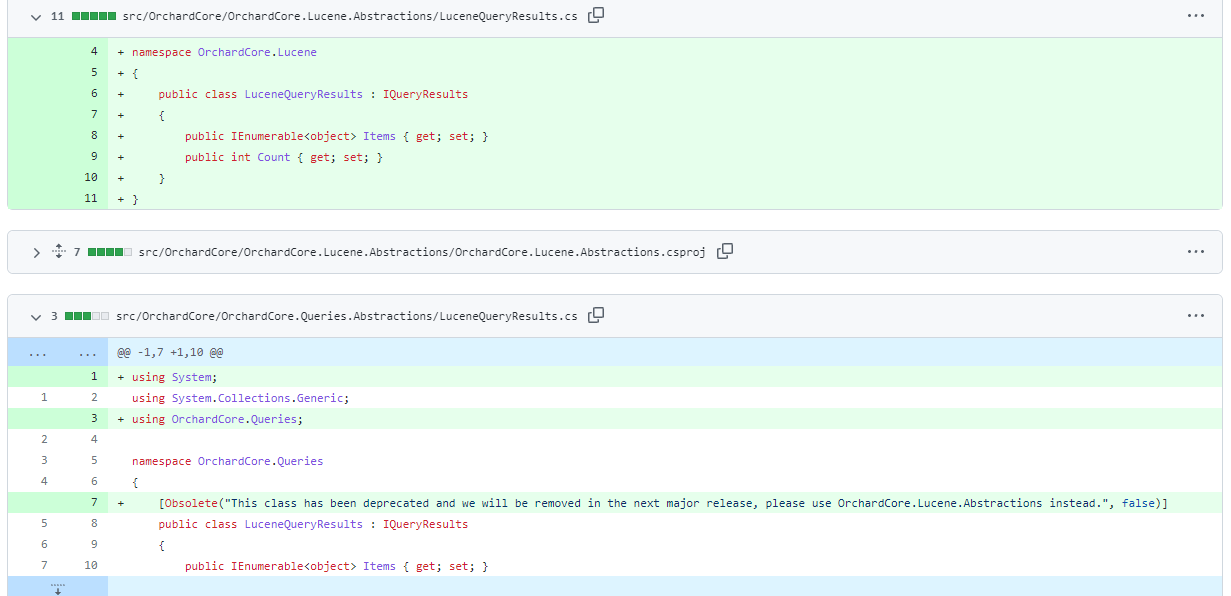Click the diffstat squares of first LuceneQueryResults.cs
Image resolution: width=1231 pixels, height=596 pixels.
[x=94, y=16]
